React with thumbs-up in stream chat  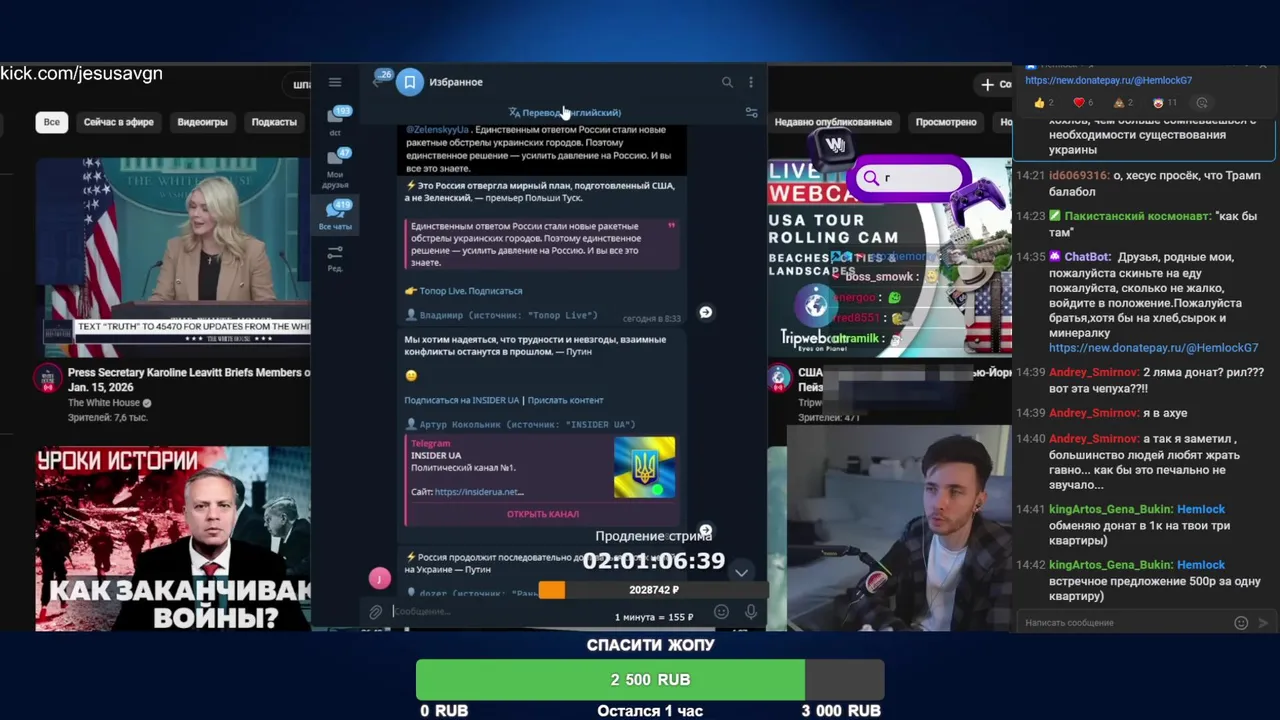pos(1044,103)
